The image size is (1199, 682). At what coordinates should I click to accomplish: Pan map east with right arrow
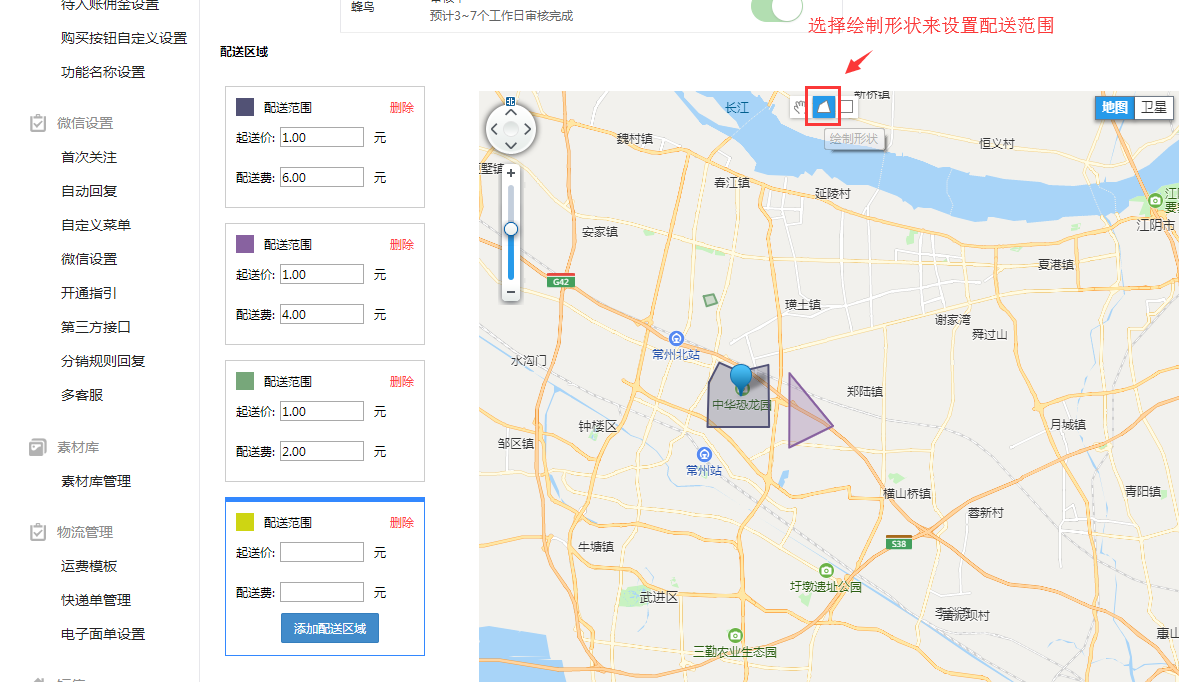[528, 129]
